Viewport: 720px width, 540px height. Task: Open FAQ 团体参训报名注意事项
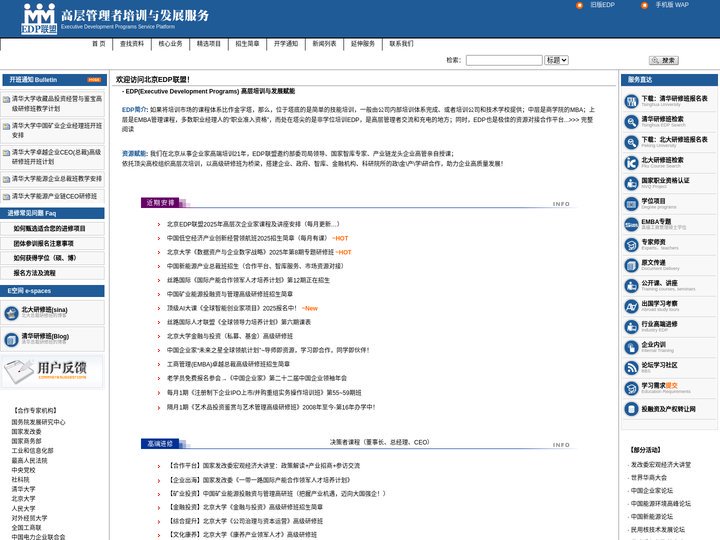[x=44, y=243]
